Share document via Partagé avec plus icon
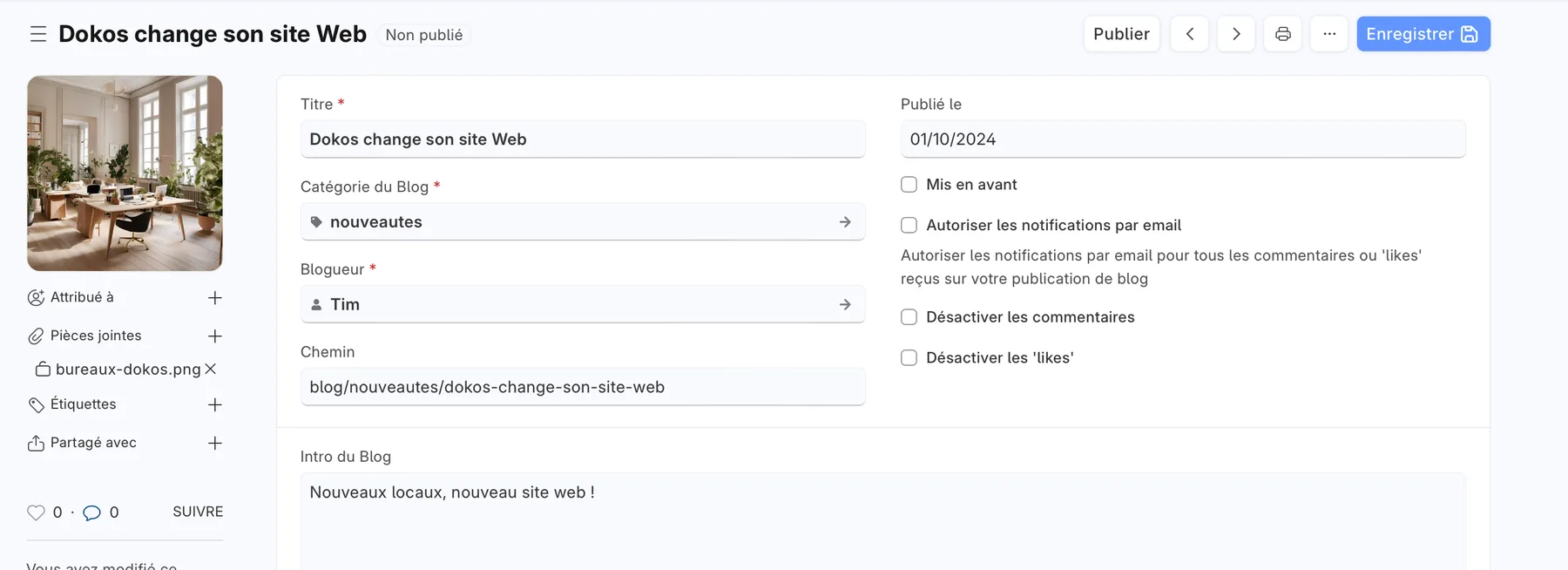Screen dimensions: 1568x570 (x=215, y=444)
